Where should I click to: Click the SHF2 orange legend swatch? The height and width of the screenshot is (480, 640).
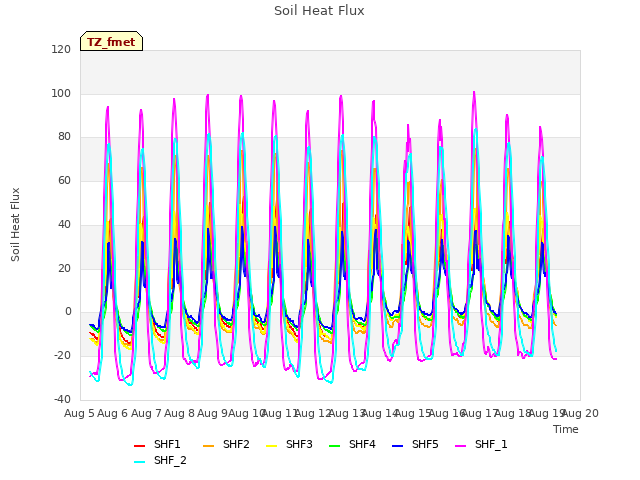coord(208,446)
